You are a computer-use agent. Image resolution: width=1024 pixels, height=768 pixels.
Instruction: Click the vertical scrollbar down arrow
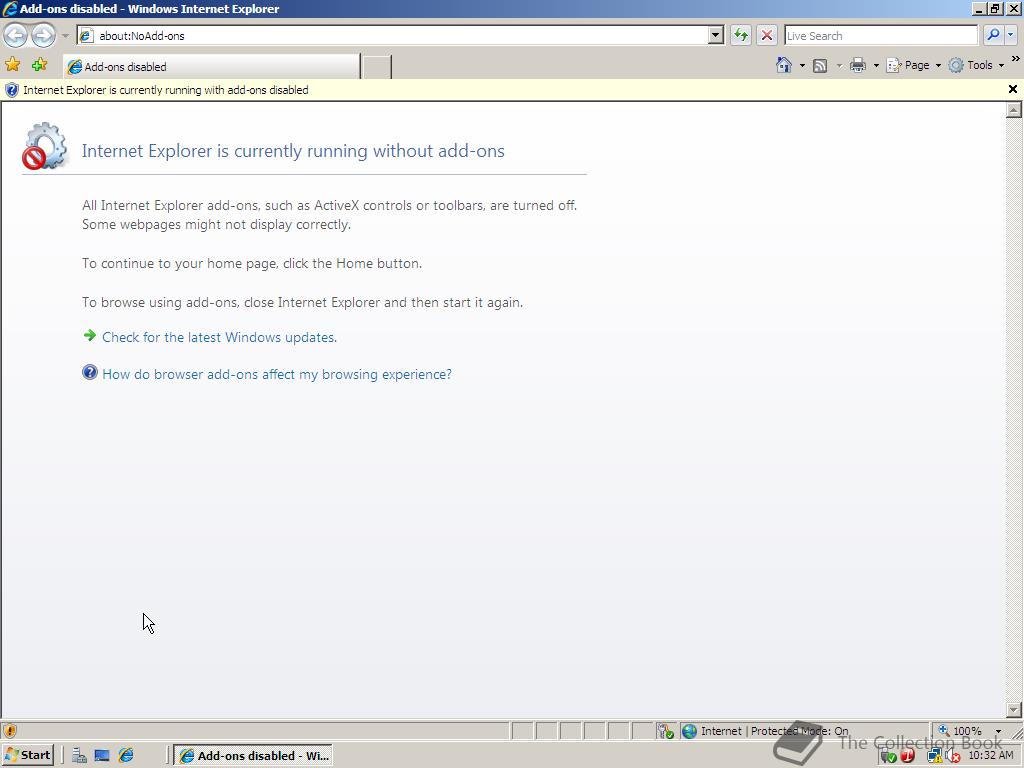(x=1014, y=709)
